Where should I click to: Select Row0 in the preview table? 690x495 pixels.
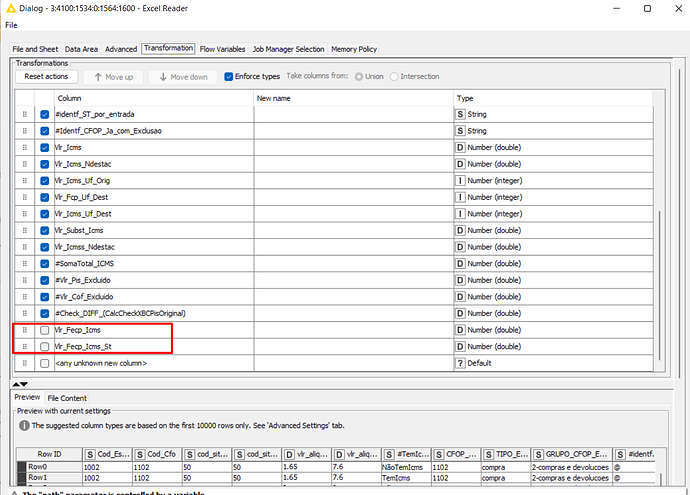[x=49, y=467]
